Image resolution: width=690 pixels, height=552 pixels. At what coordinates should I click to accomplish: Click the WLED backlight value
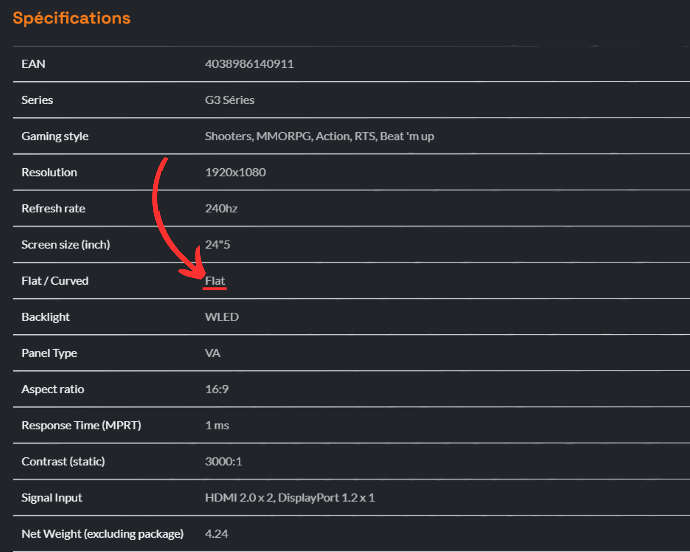[221, 317]
